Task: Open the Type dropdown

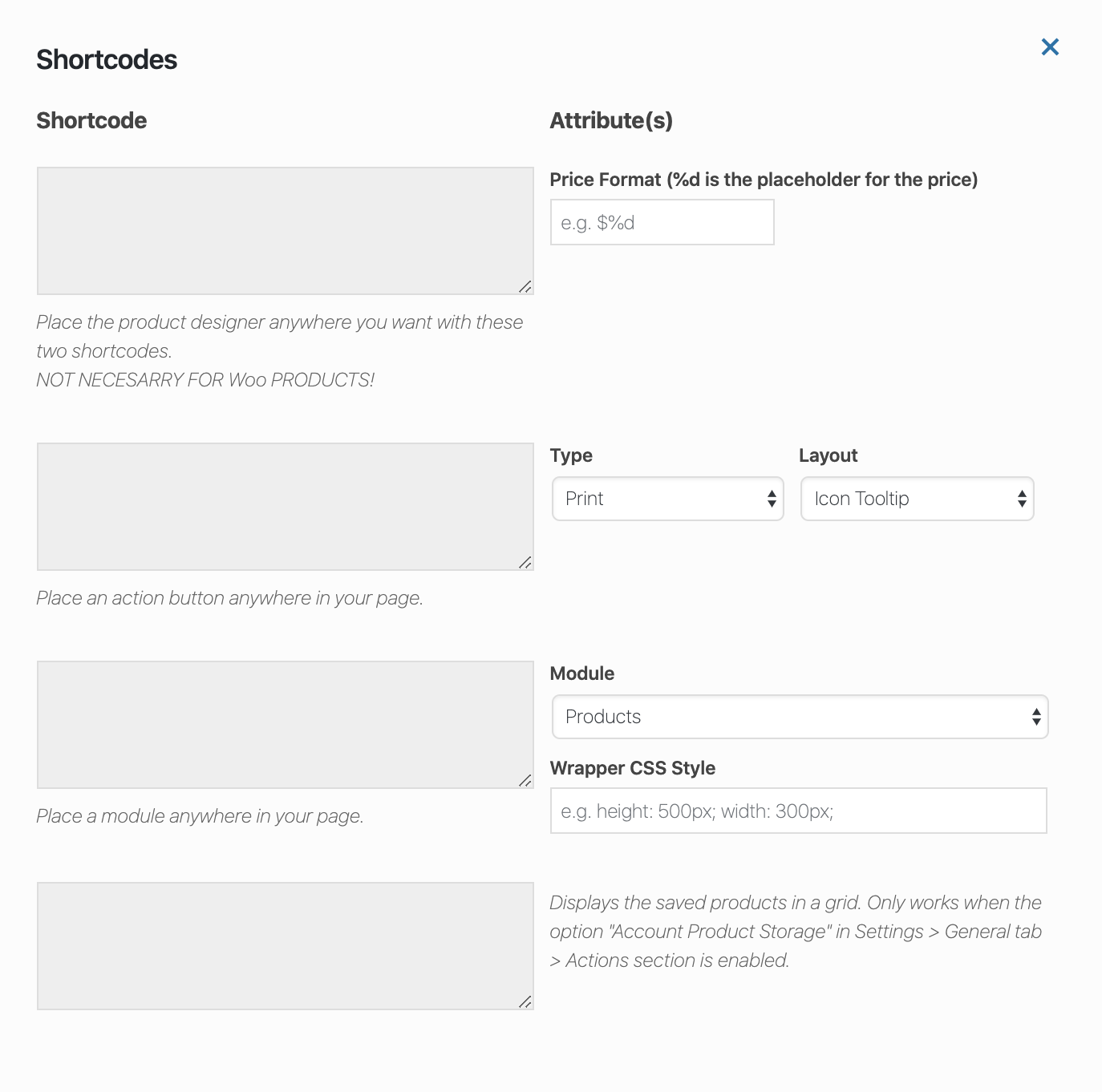Action: [667, 498]
